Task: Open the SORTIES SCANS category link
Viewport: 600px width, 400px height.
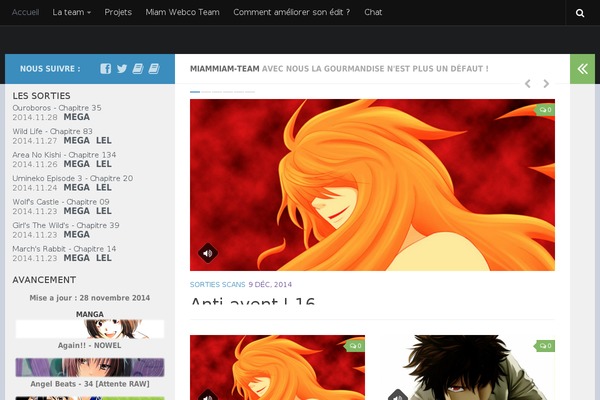Action: [x=217, y=284]
